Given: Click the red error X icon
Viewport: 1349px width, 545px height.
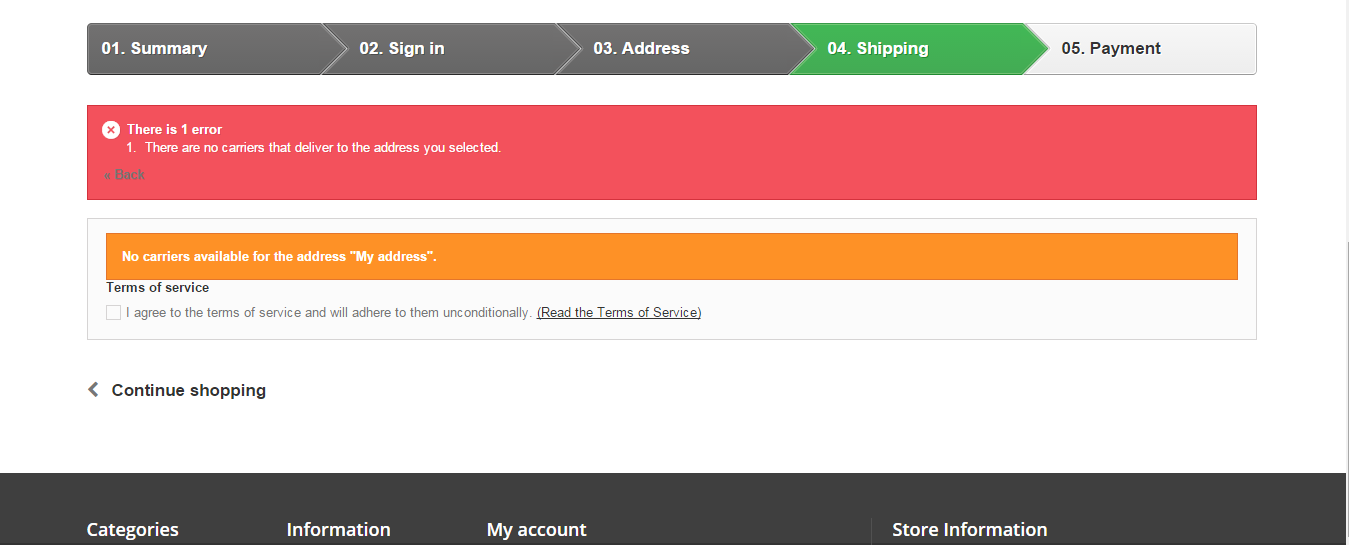Looking at the screenshot, I should 111,130.
